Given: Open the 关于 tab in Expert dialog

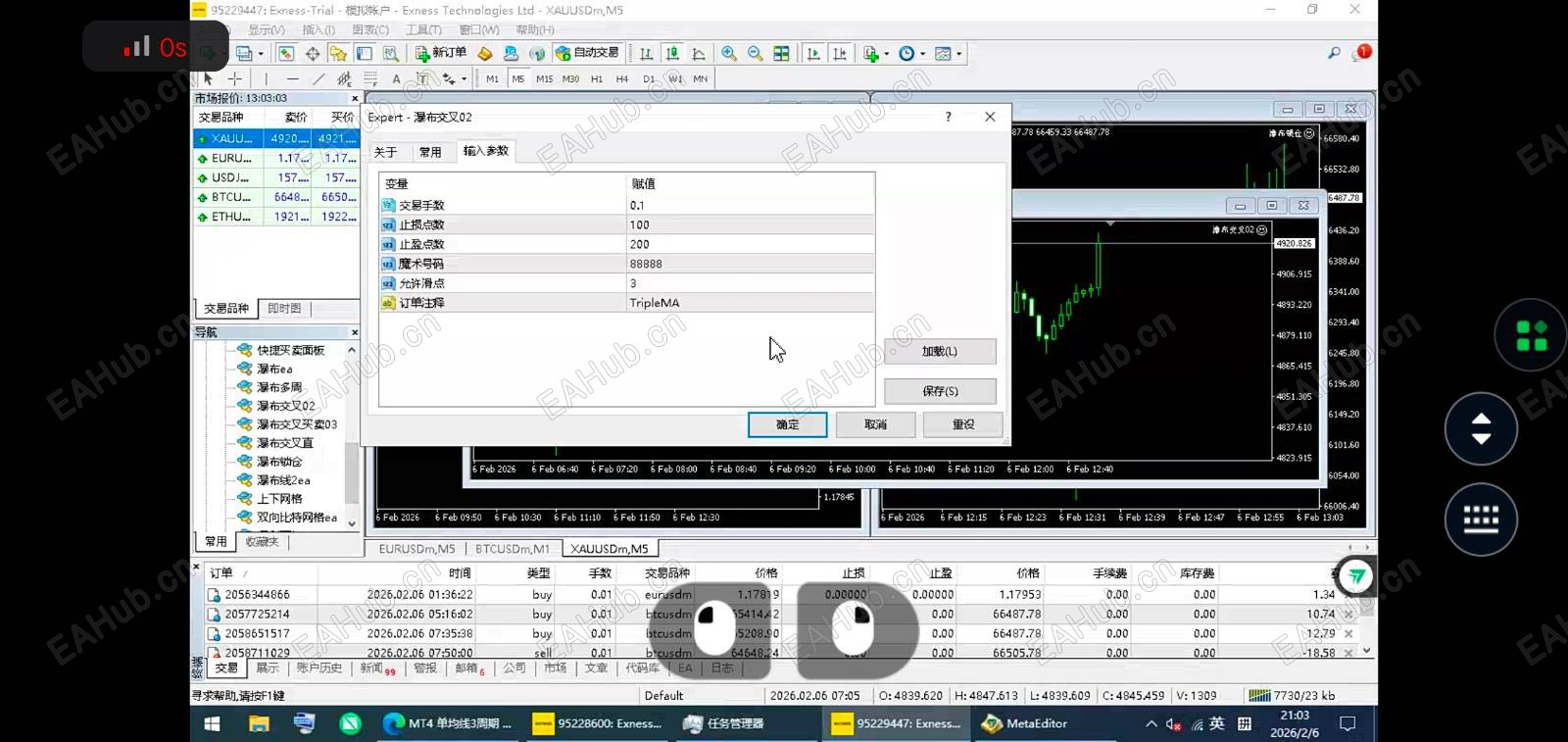Looking at the screenshot, I should point(385,152).
